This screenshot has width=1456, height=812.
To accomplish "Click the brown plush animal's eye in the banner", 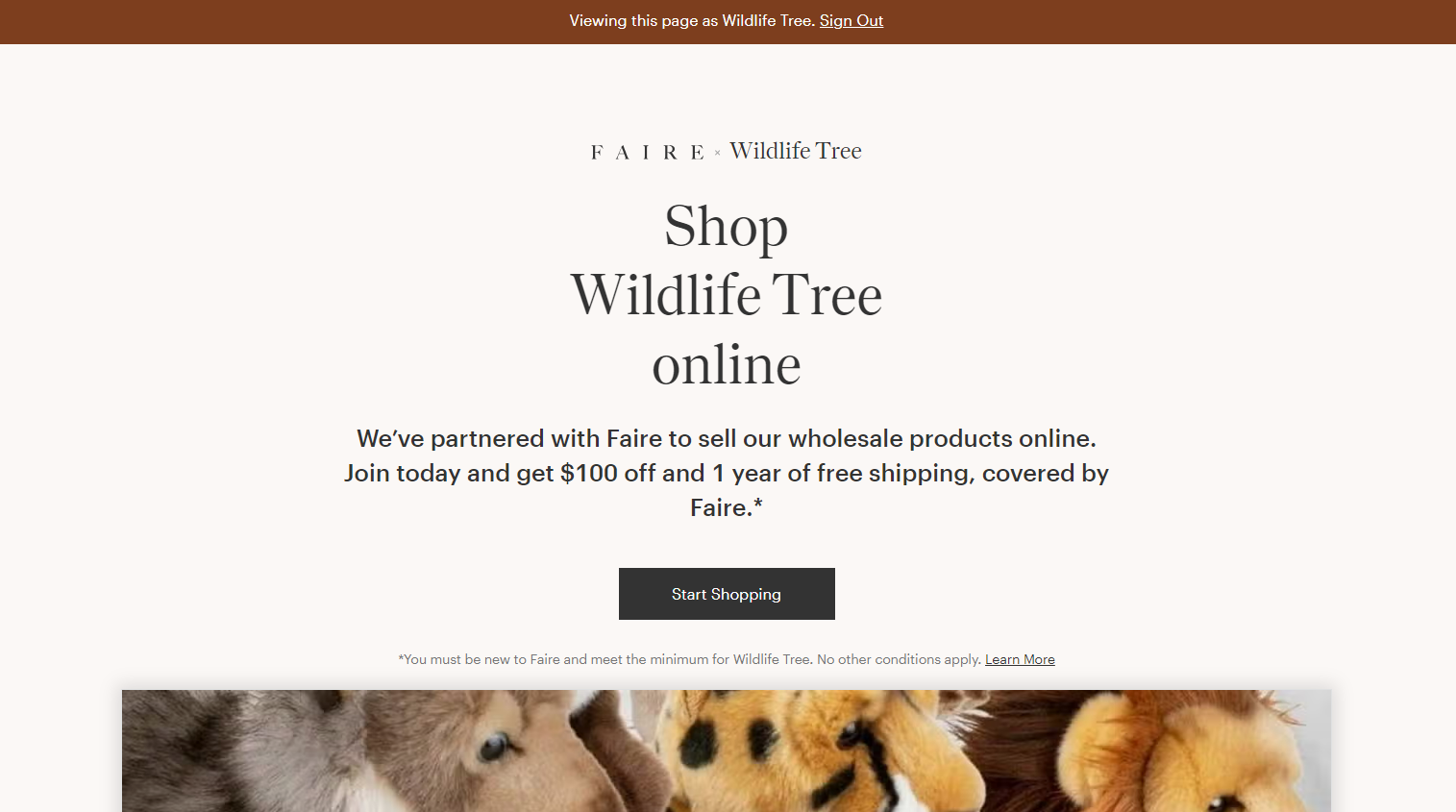I will (x=495, y=746).
